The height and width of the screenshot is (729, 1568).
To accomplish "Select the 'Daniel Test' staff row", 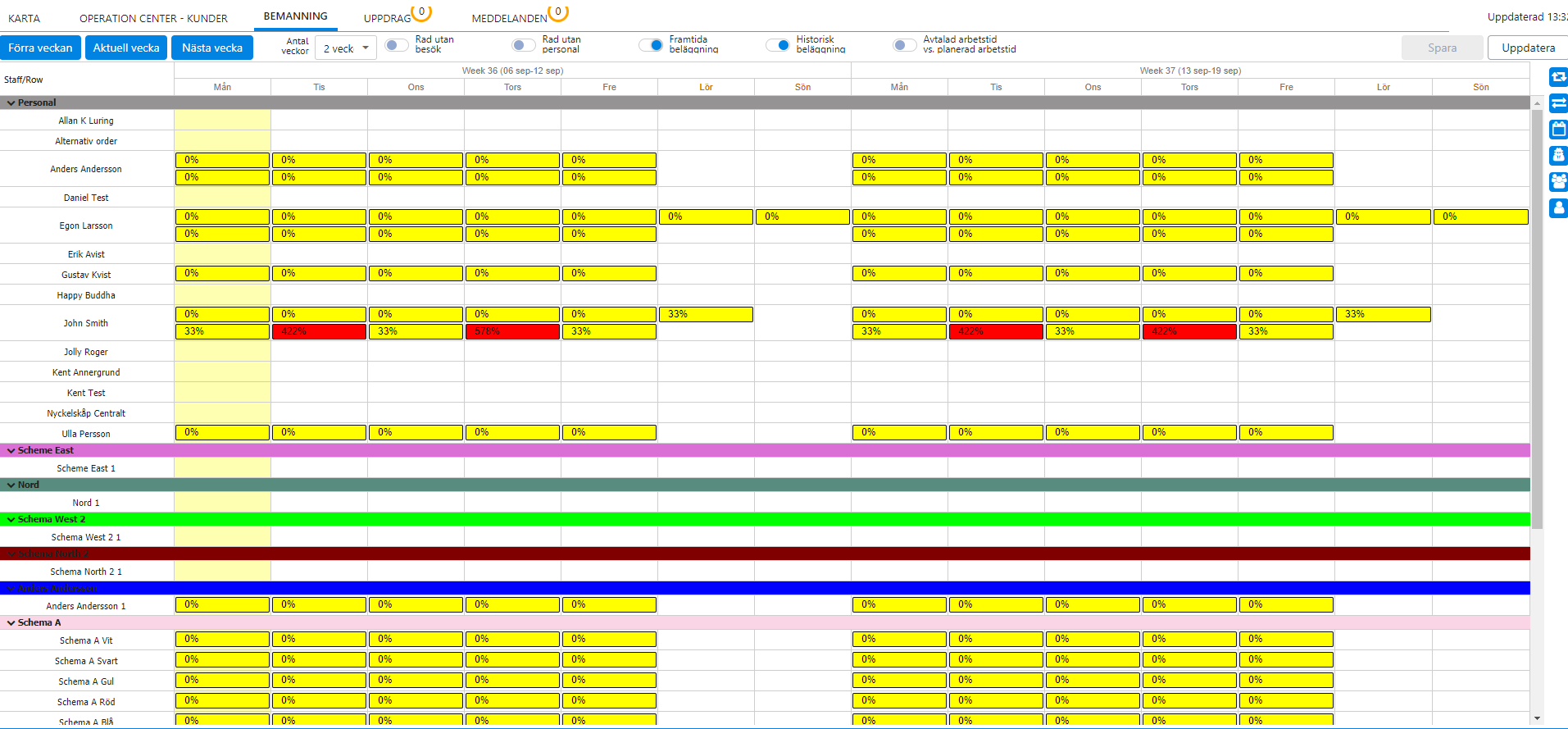I will click(x=86, y=198).
